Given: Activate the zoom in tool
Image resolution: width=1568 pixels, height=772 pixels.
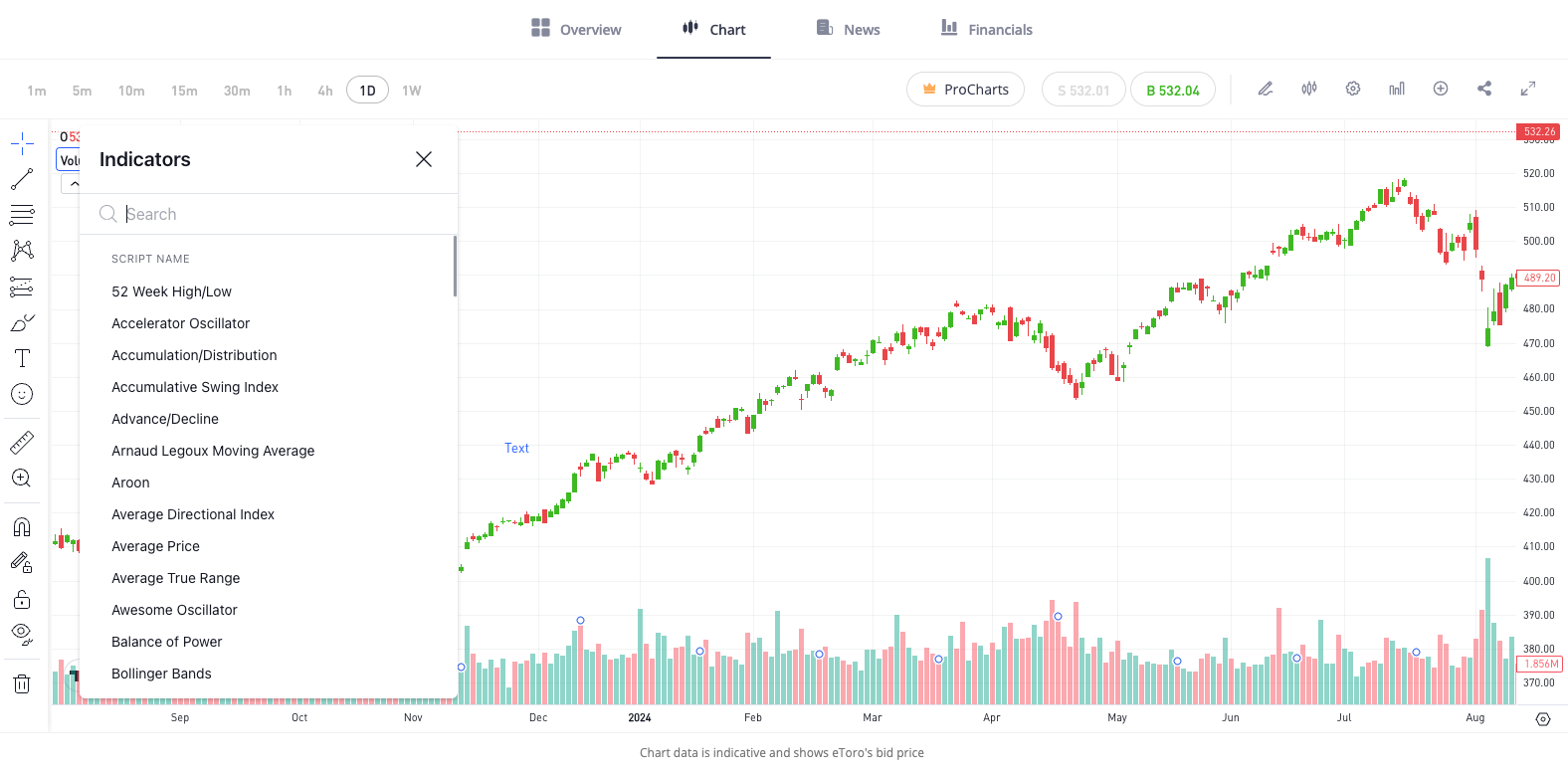Looking at the screenshot, I should coord(22,479).
